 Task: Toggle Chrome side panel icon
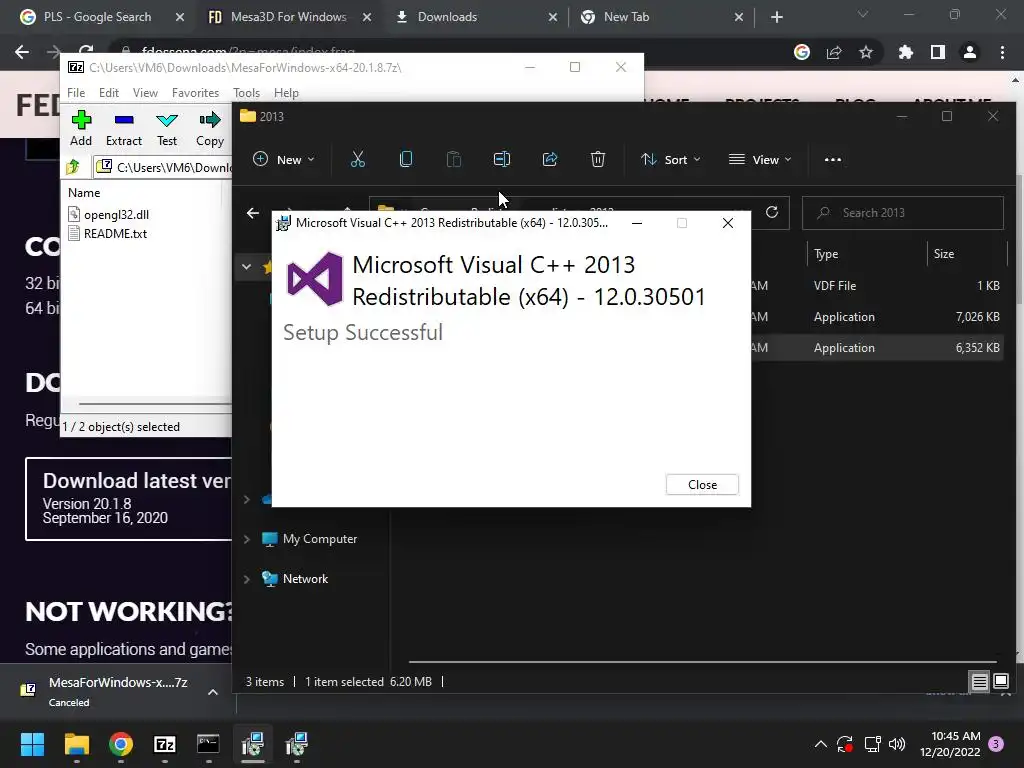pyautogui.click(x=937, y=52)
